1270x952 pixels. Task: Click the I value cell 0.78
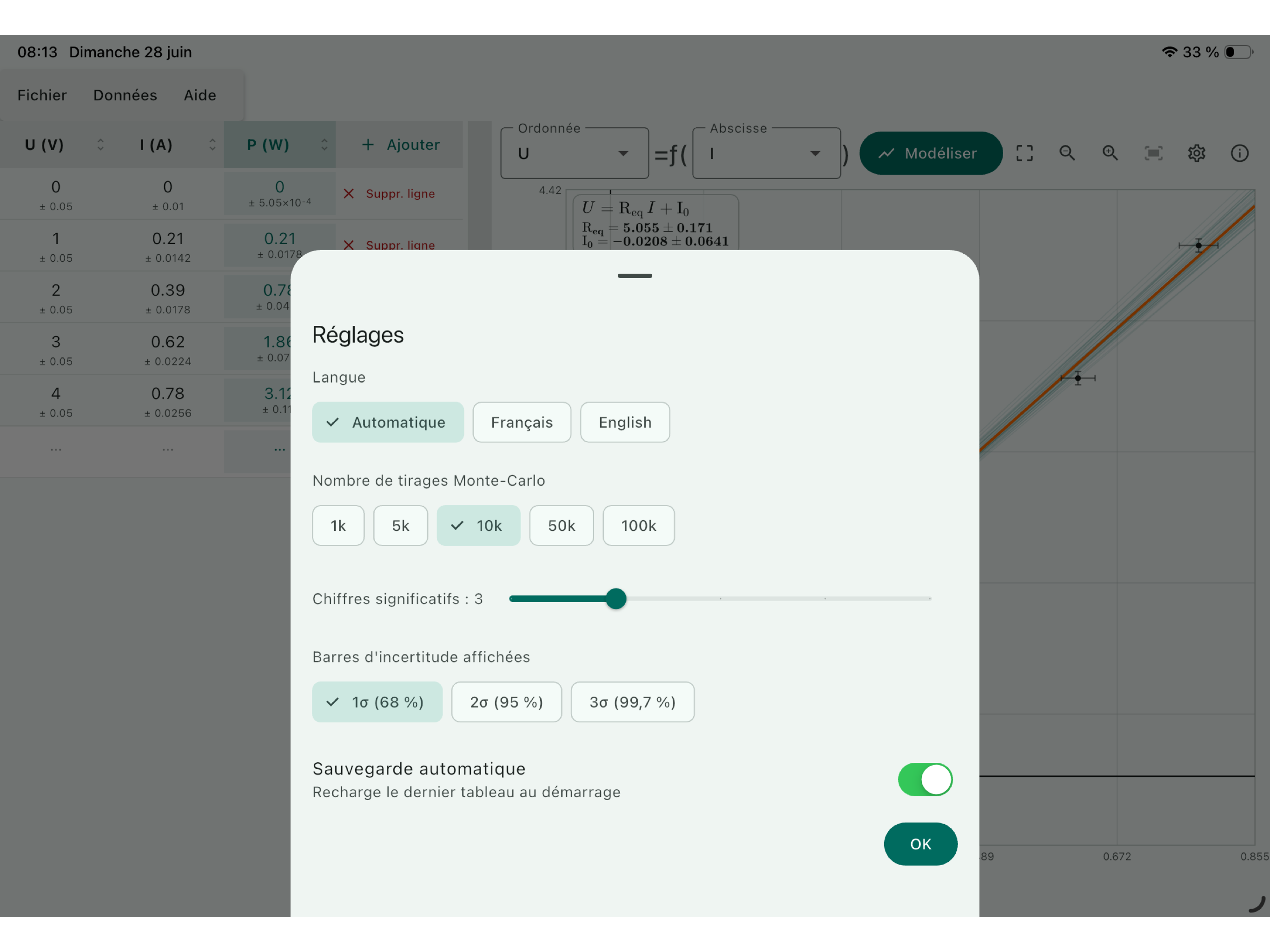[x=168, y=400]
